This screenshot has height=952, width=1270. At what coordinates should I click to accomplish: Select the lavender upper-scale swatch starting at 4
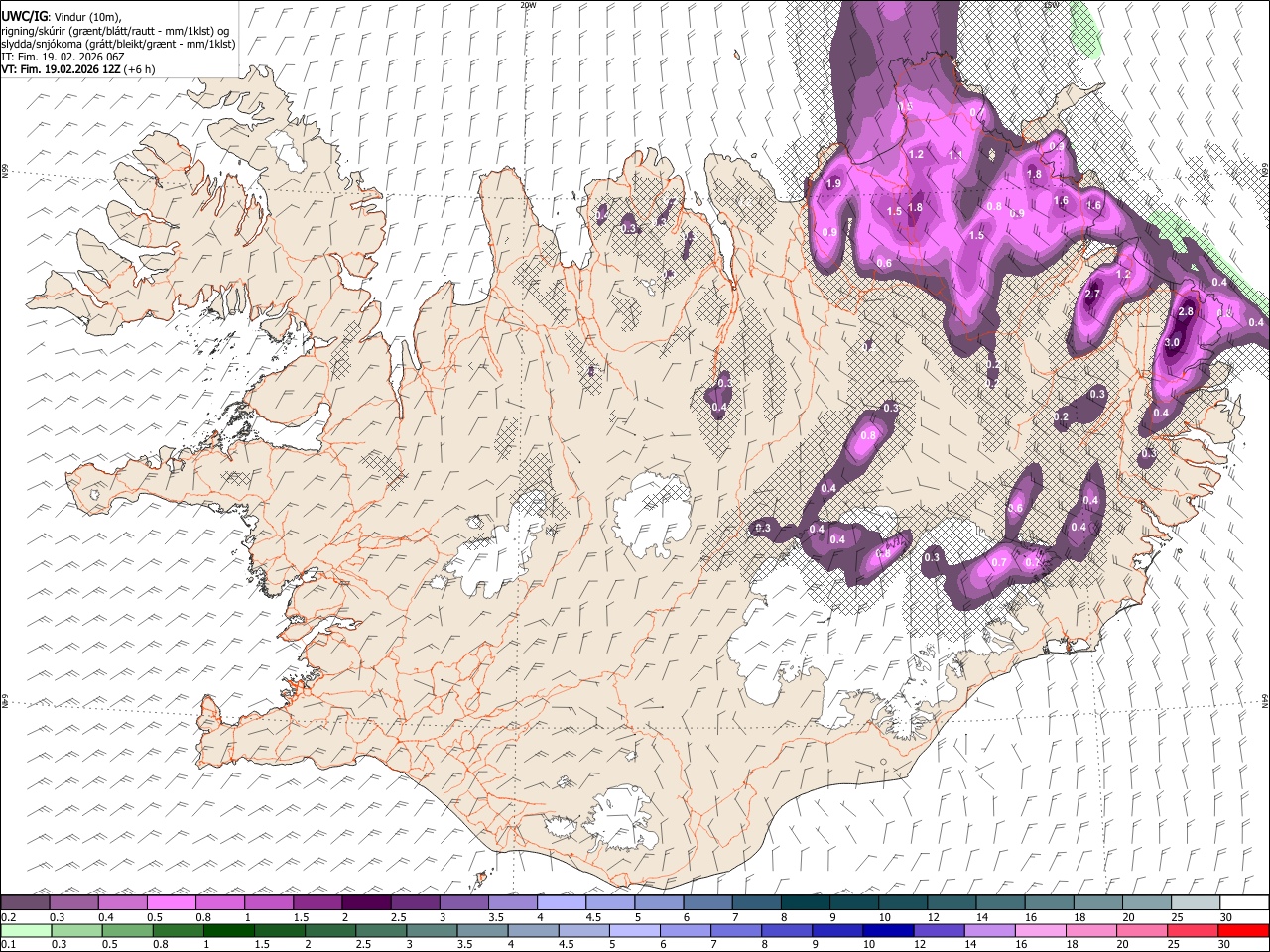562,903
